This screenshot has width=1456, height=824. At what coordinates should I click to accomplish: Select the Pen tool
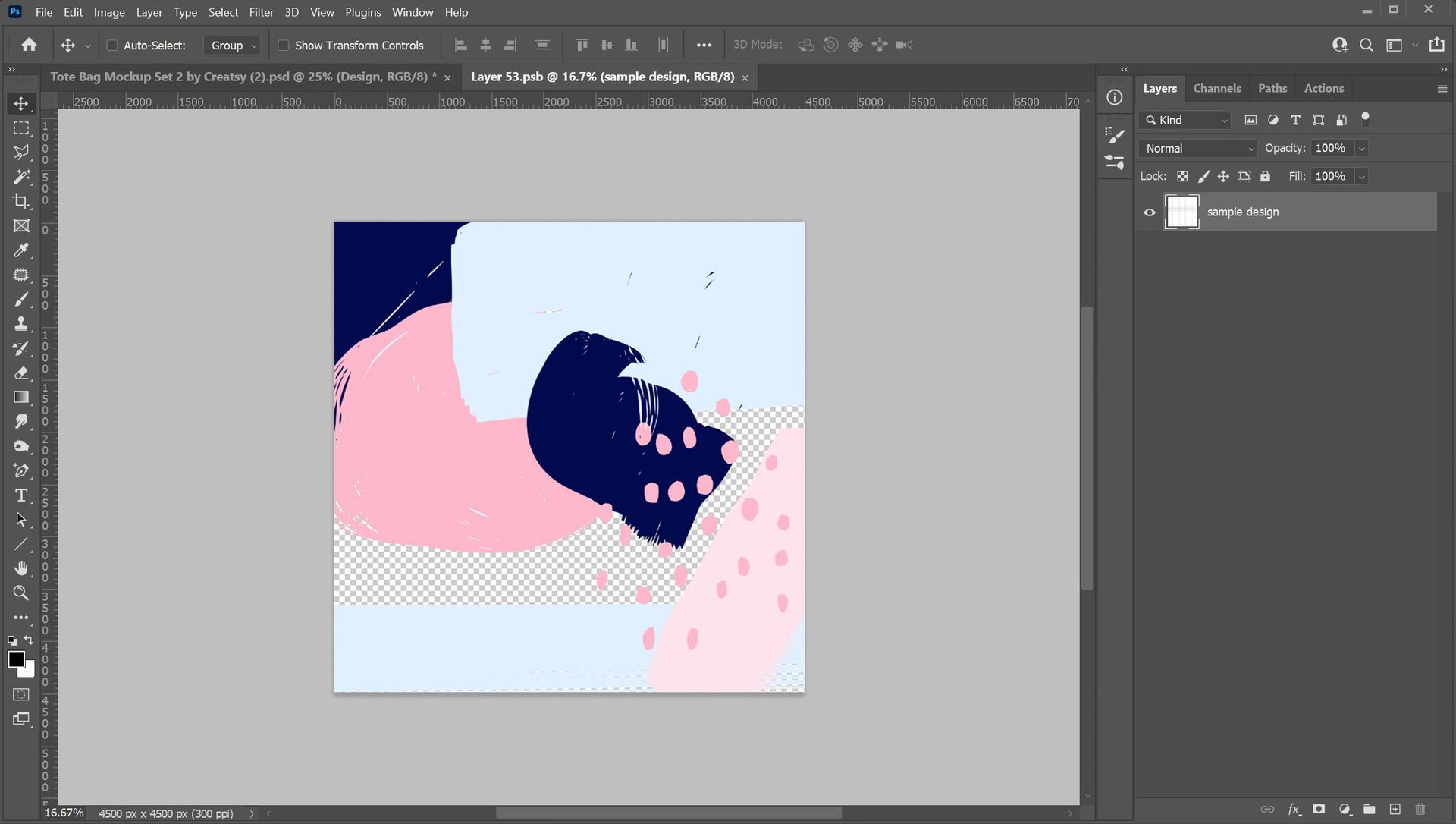pyautogui.click(x=21, y=470)
